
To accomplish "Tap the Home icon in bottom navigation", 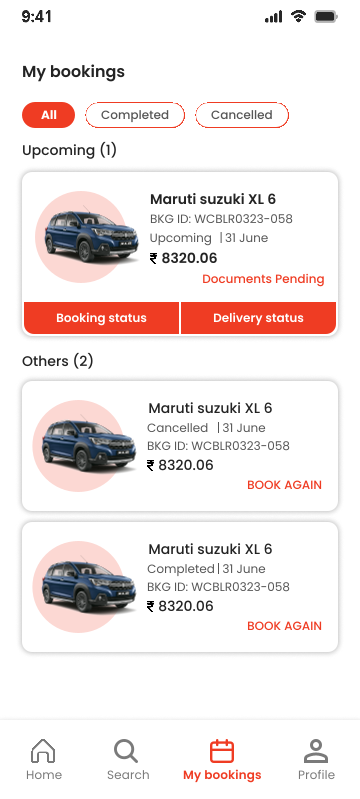I will pos(43,751).
